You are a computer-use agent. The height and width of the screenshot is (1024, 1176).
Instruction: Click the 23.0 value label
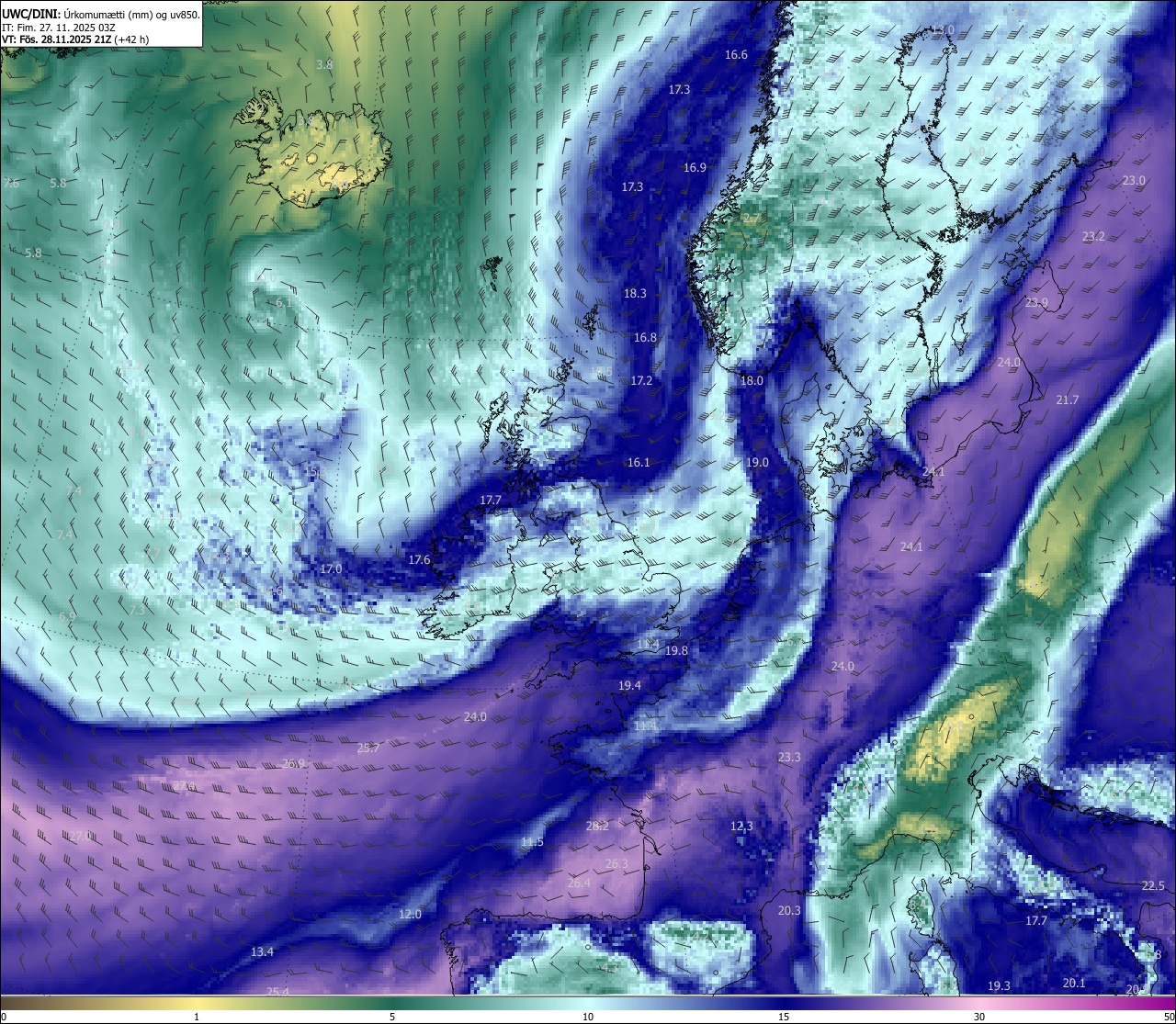(1134, 181)
